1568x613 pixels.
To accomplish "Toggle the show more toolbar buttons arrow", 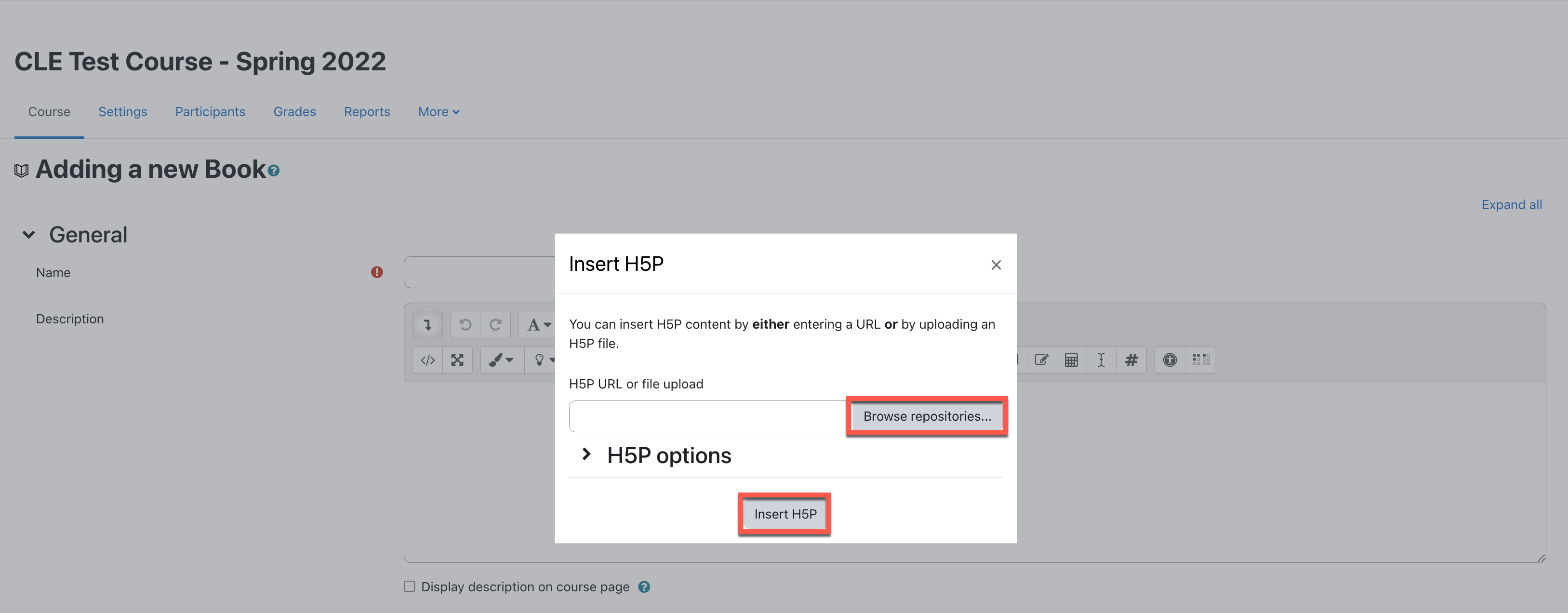I will (427, 324).
